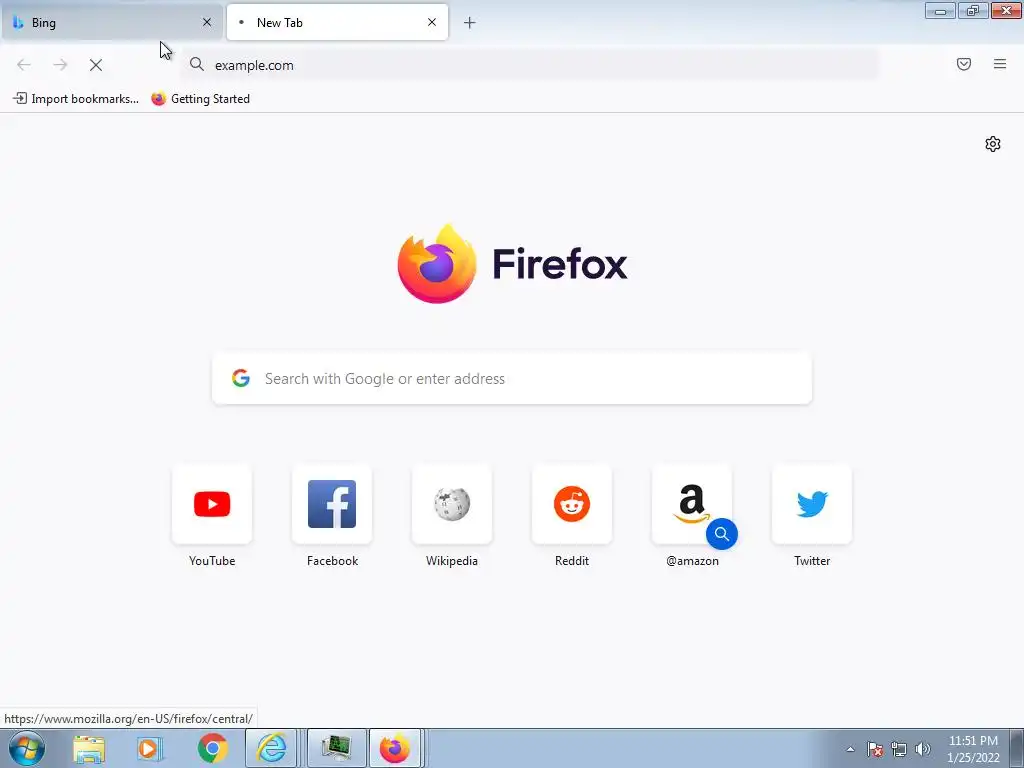Open Windows Media Player from taskbar
Screen dimensions: 1024x768
150,748
